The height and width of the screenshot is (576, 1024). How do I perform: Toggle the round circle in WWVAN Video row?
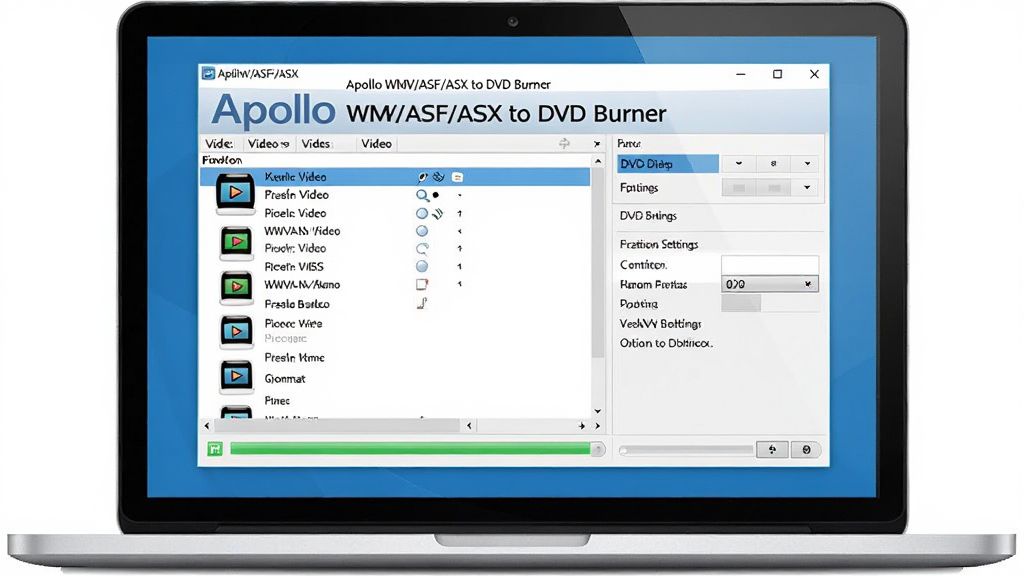point(422,231)
